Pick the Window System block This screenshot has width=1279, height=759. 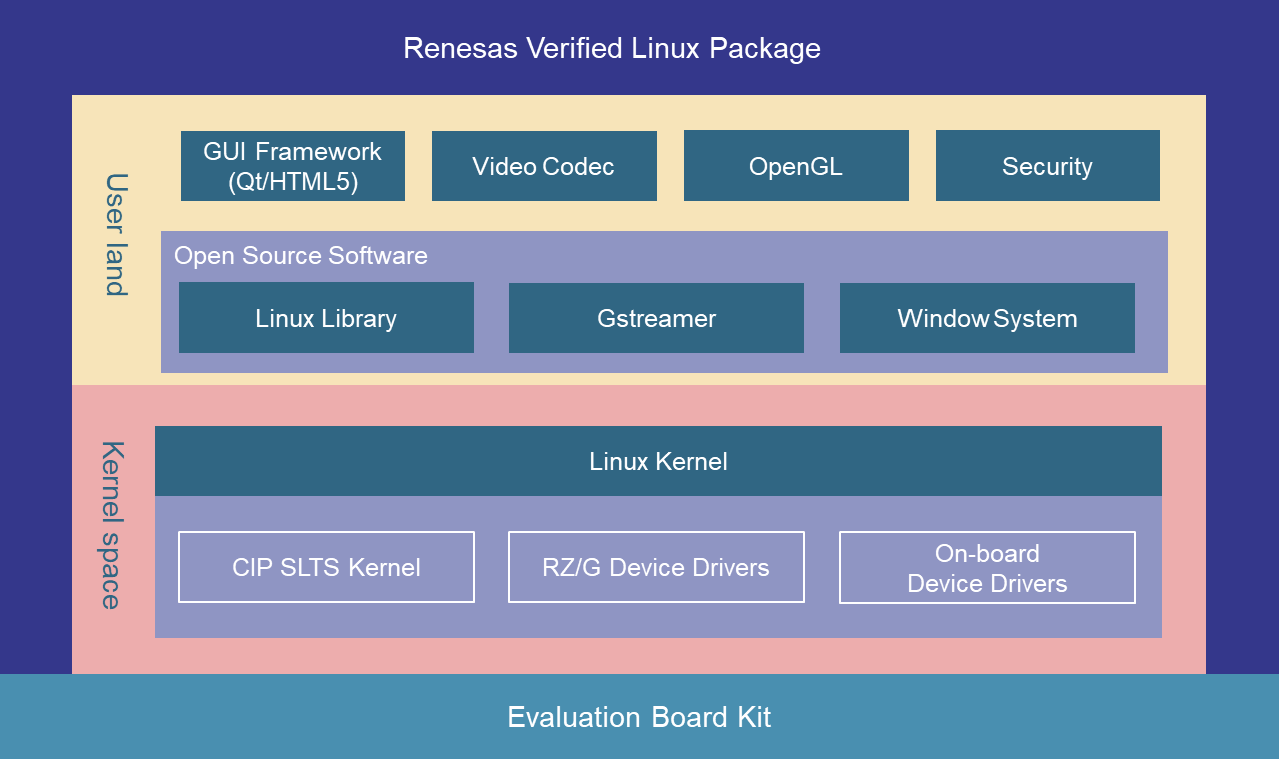tap(987, 318)
